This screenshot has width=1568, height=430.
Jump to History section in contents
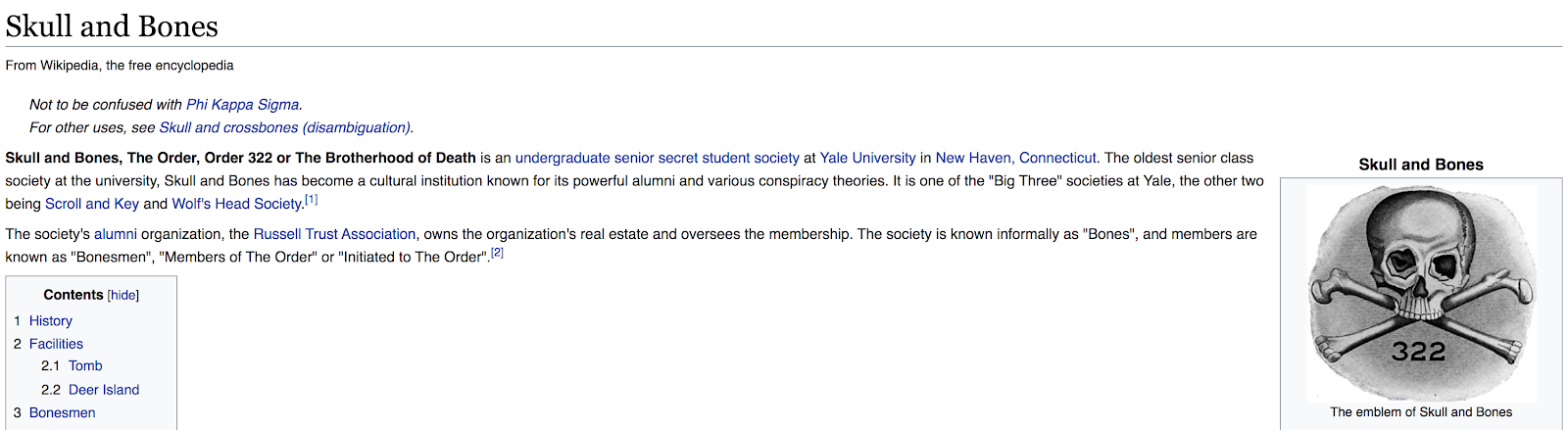coord(51,321)
